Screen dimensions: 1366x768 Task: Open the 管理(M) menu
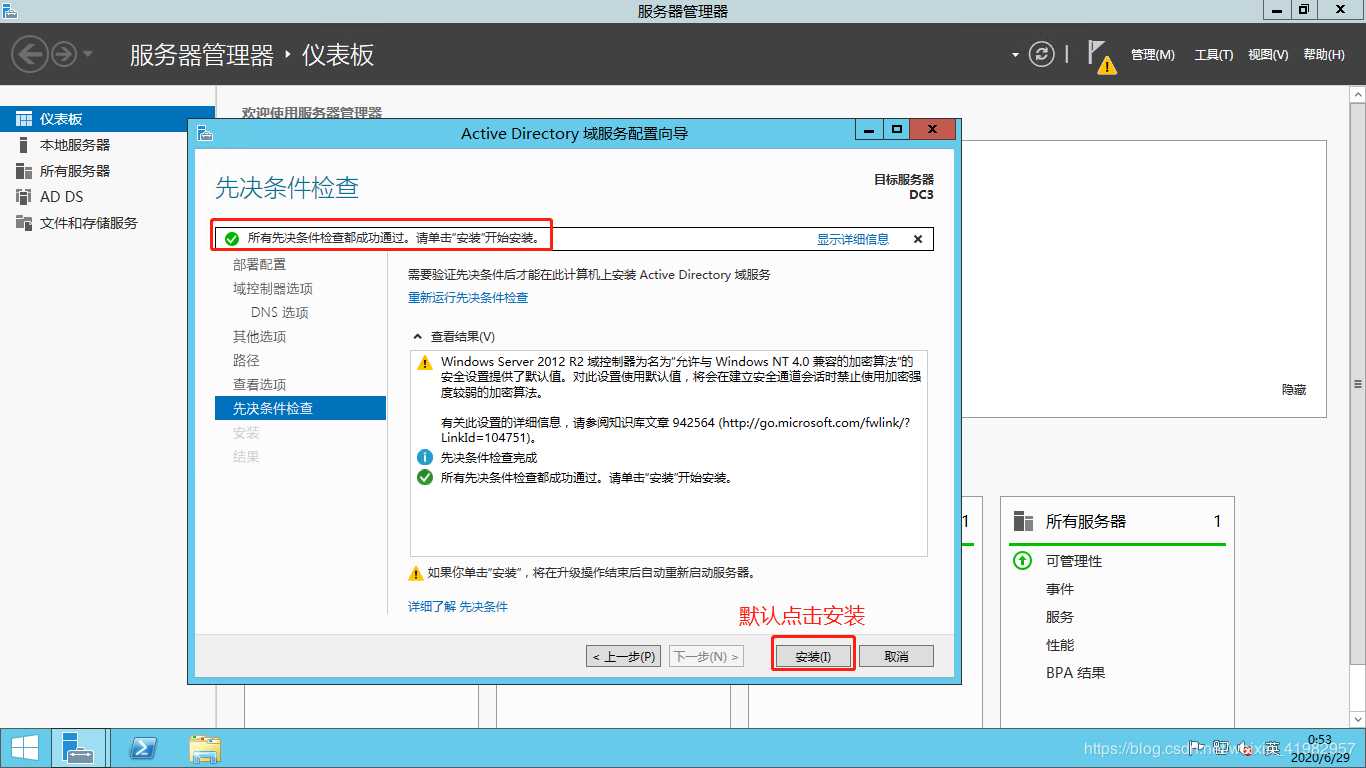click(1153, 55)
